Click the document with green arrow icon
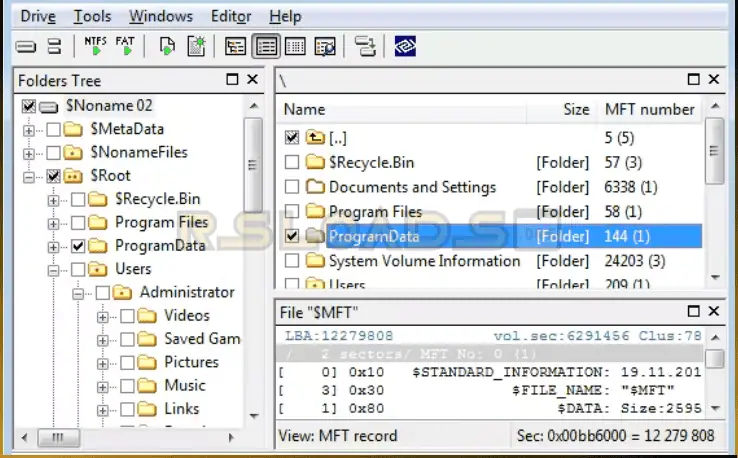738x458 pixels. coord(167,46)
